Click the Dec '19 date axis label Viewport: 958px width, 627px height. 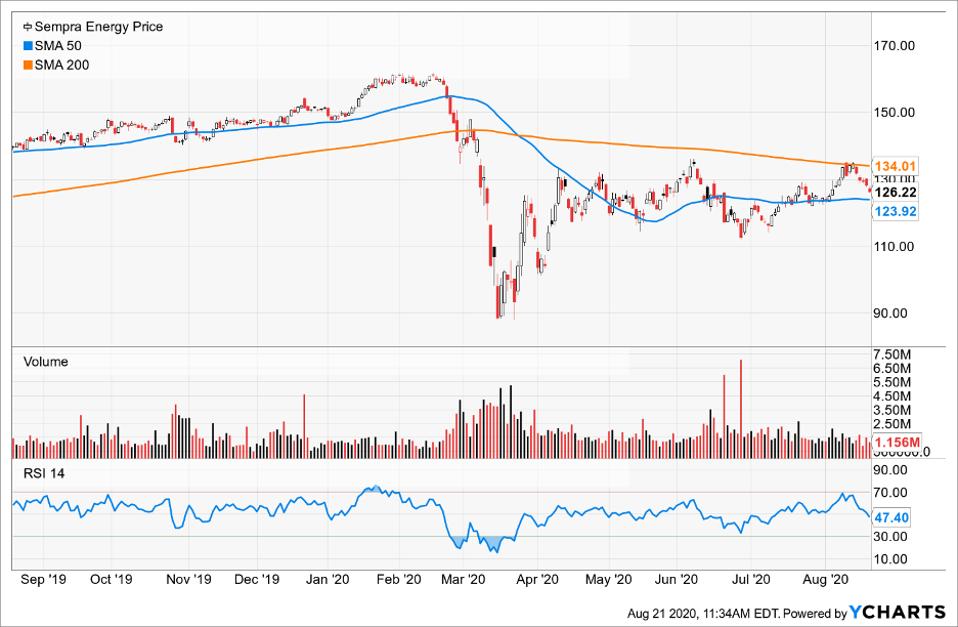tap(257, 579)
